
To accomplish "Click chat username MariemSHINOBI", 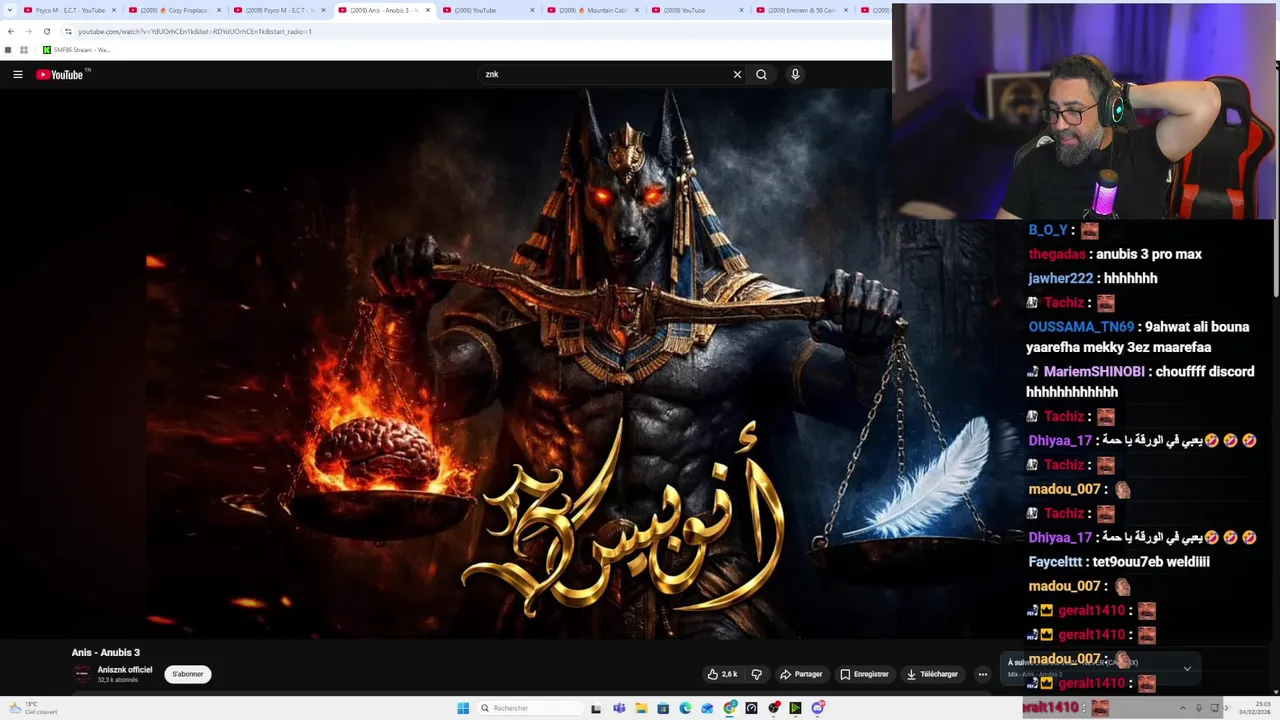I will 1094,371.
